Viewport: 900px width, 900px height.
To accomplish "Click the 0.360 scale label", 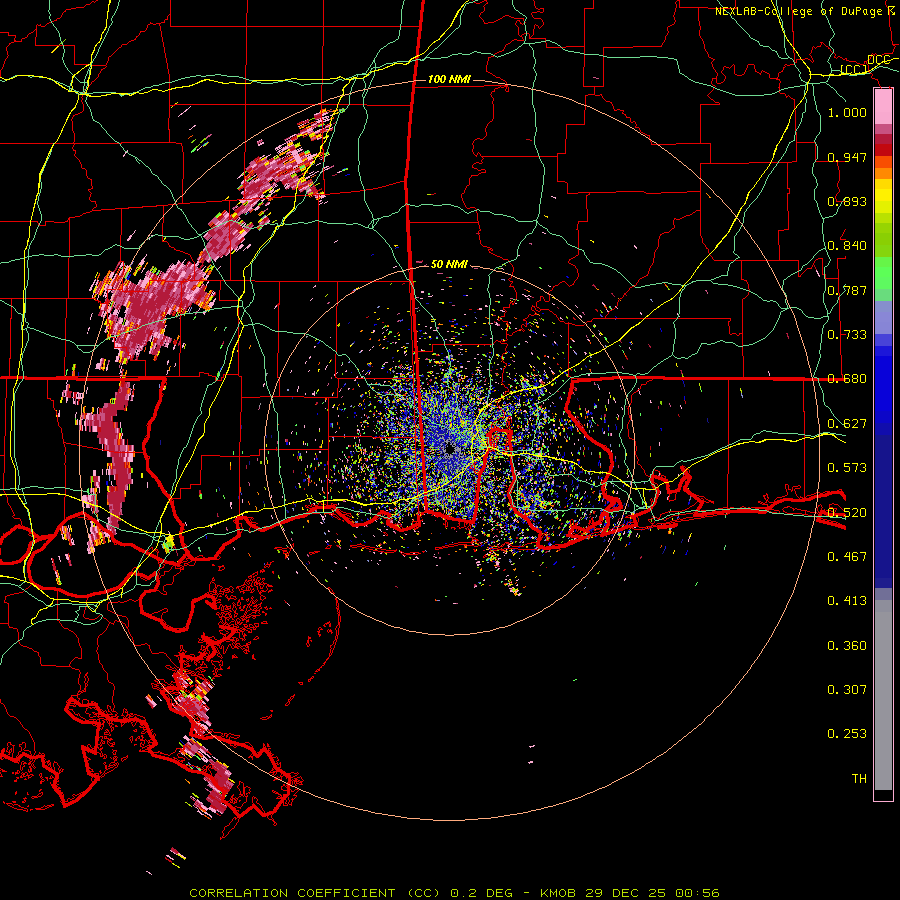I will [x=847, y=646].
